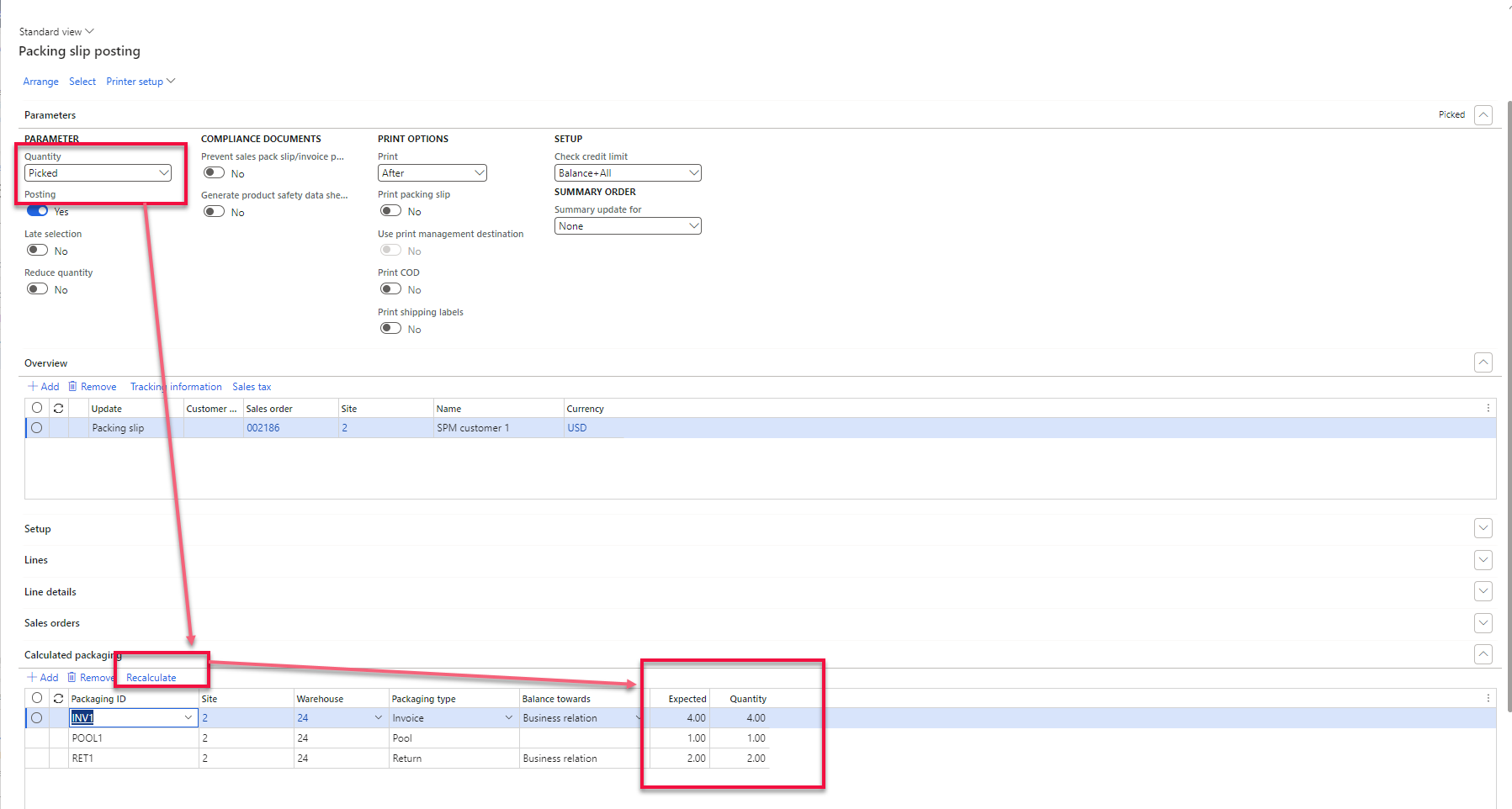Click the Return packaging type cell

tap(454, 759)
